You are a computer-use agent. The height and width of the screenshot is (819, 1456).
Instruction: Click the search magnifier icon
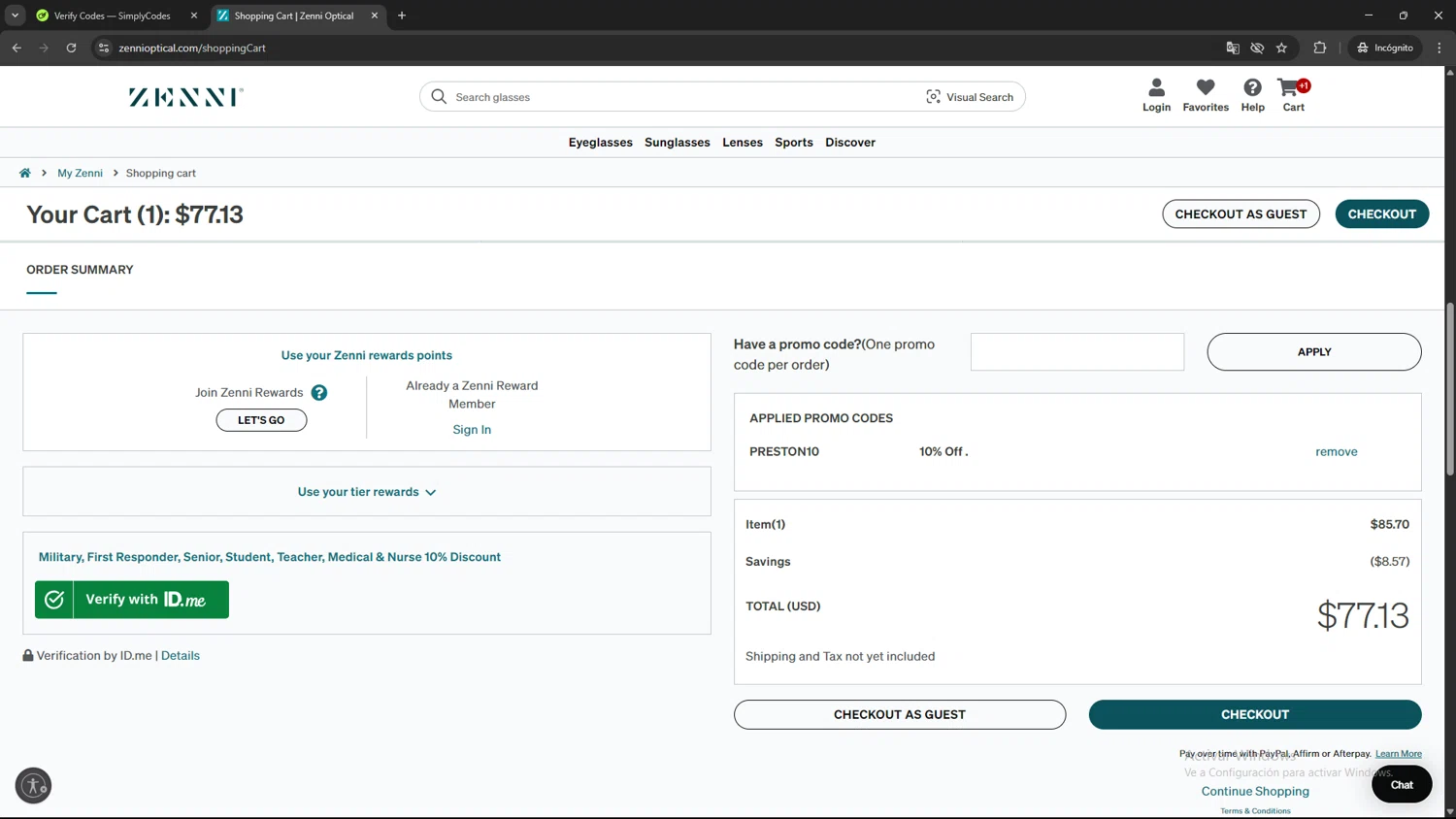coord(439,97)
